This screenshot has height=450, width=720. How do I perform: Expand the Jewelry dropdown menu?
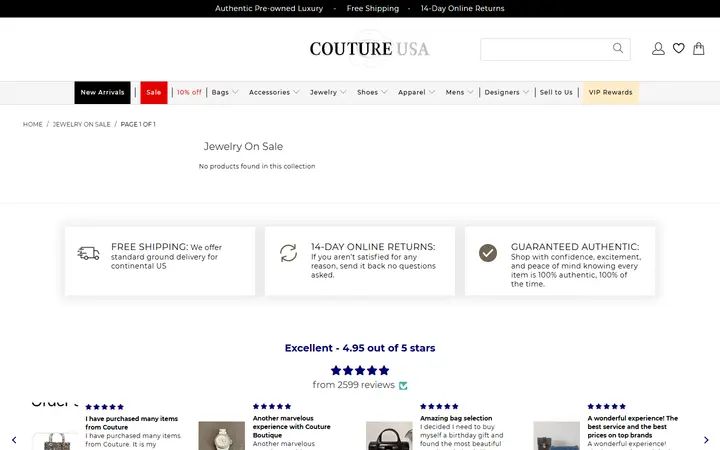(x=328, y=92)
